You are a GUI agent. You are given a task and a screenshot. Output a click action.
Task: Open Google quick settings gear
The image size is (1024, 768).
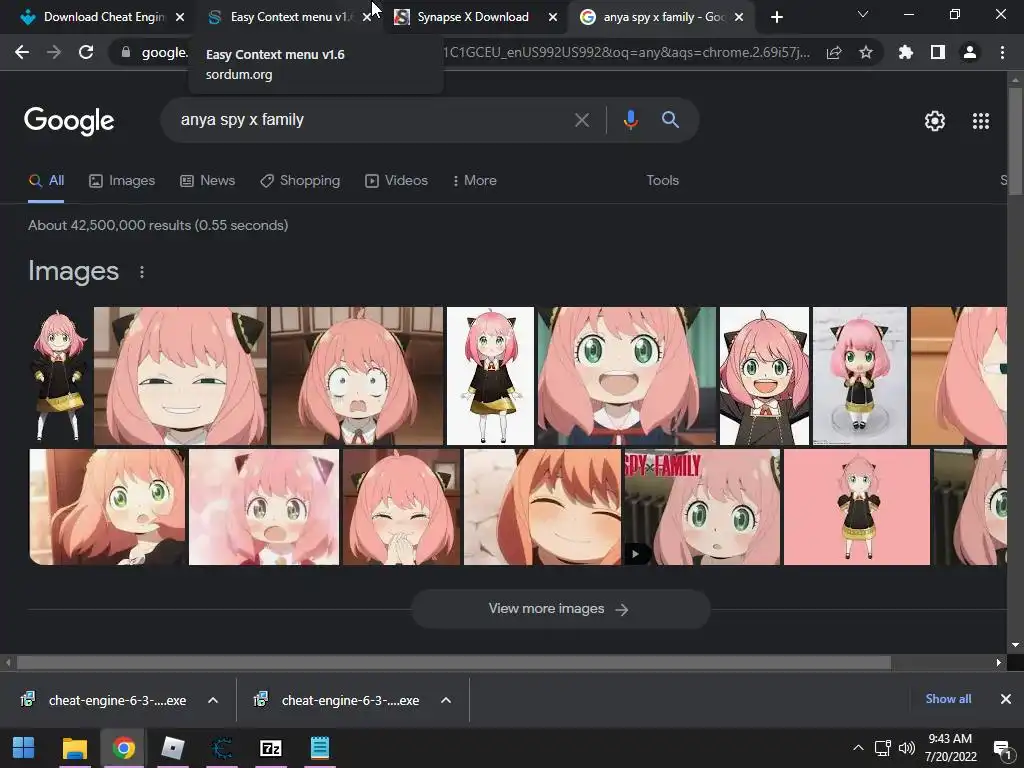pos(935,121)
